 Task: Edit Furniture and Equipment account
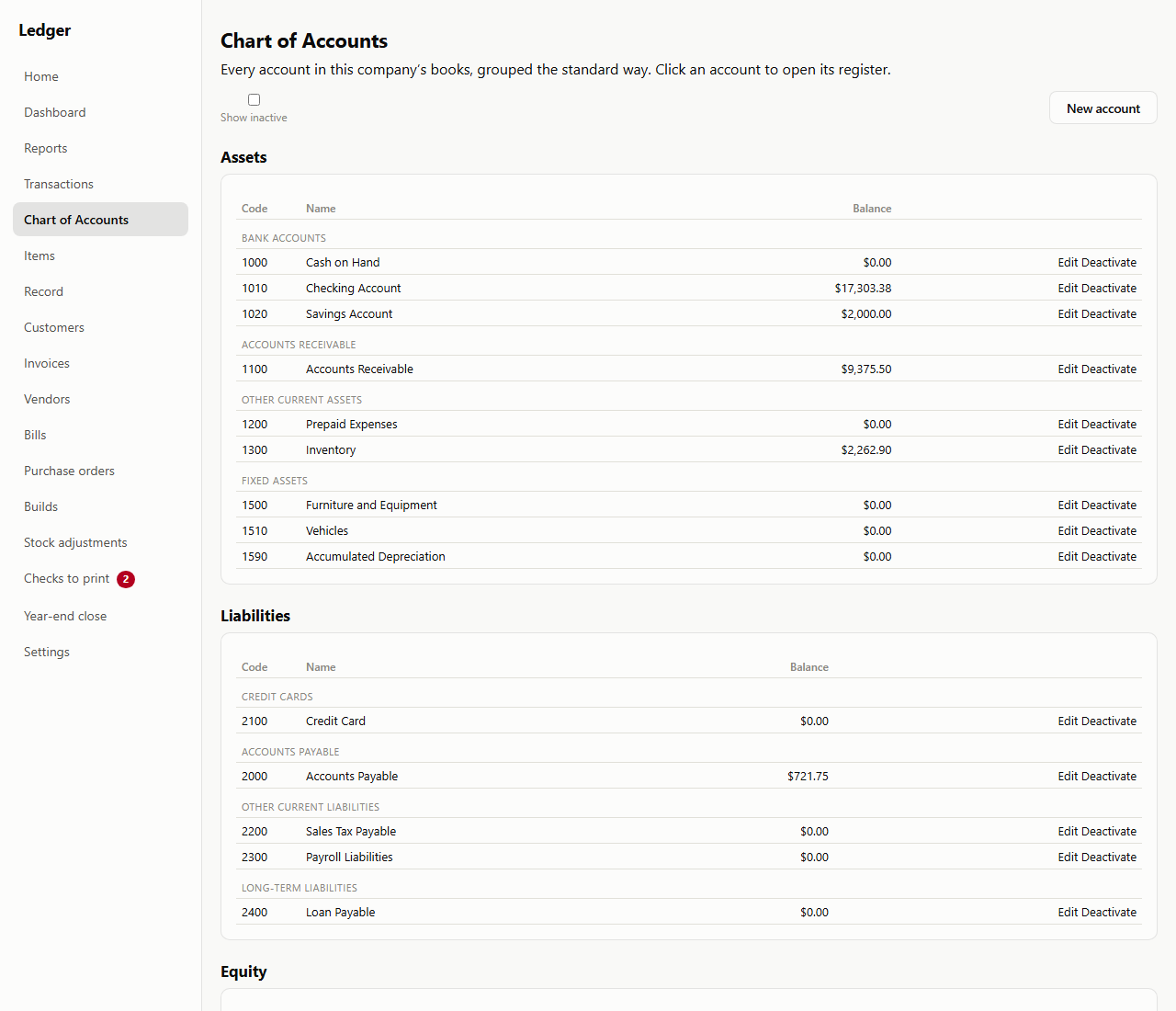click(1068, 505)
